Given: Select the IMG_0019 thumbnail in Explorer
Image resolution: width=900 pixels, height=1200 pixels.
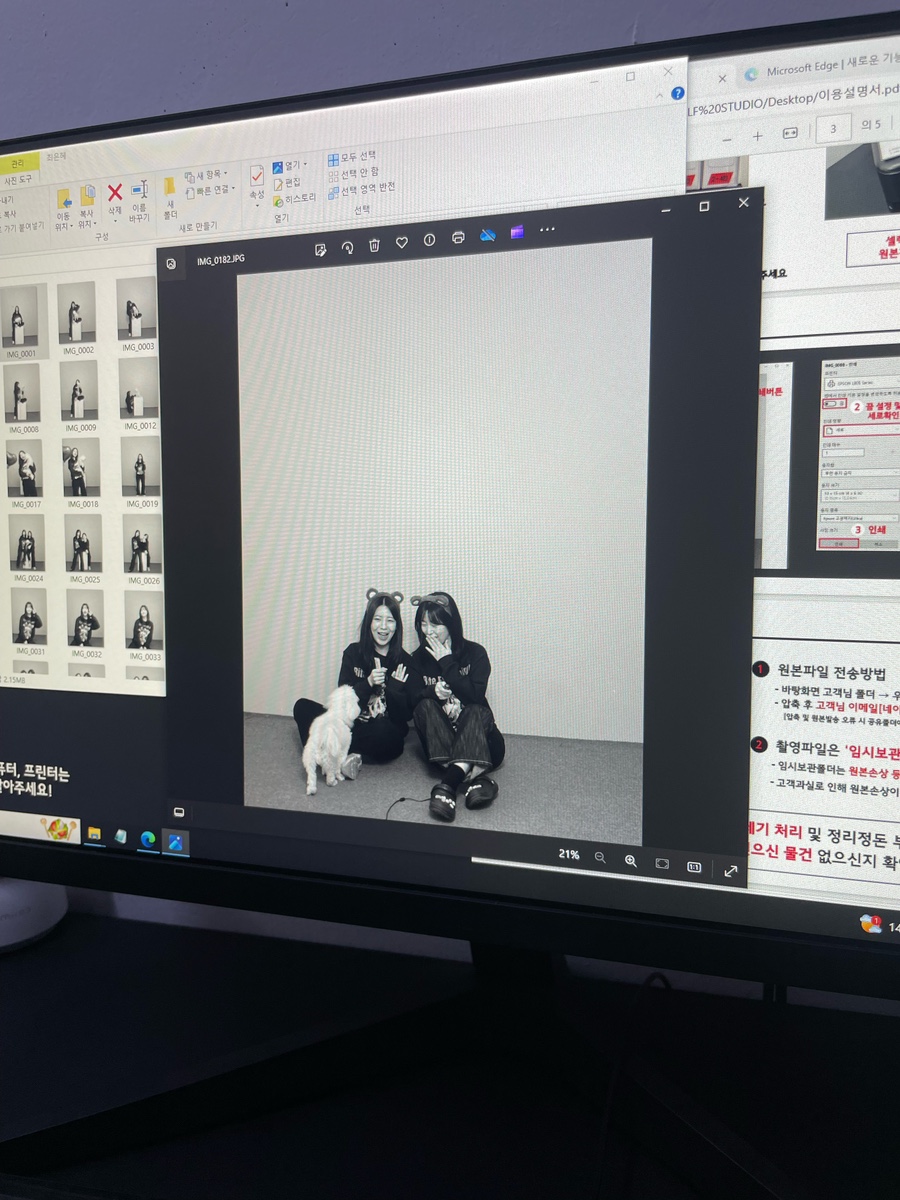Looking at the screenshot, I should point(142,471).
